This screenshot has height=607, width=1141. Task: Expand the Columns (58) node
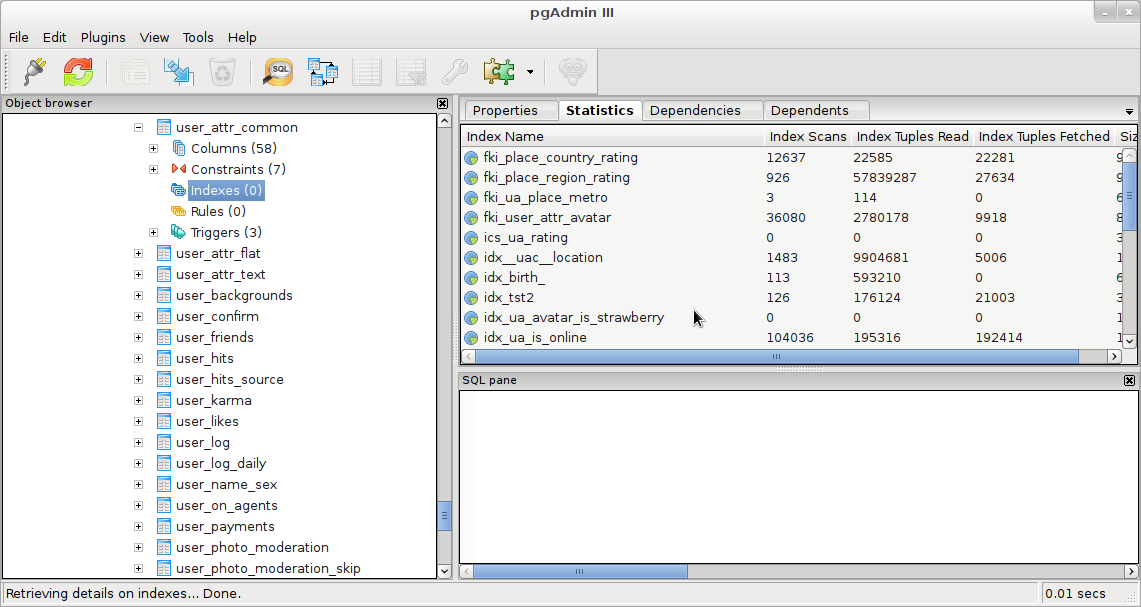point(153,149)
